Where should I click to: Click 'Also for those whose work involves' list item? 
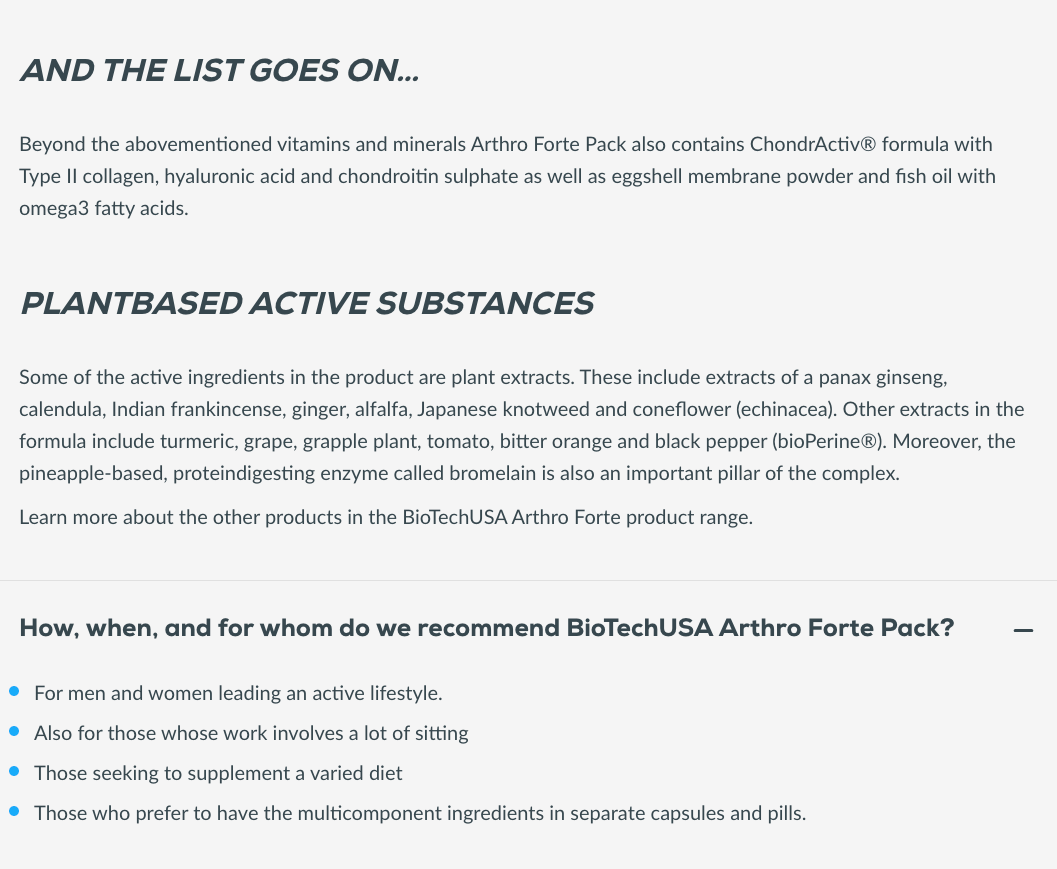pos(251,733)
